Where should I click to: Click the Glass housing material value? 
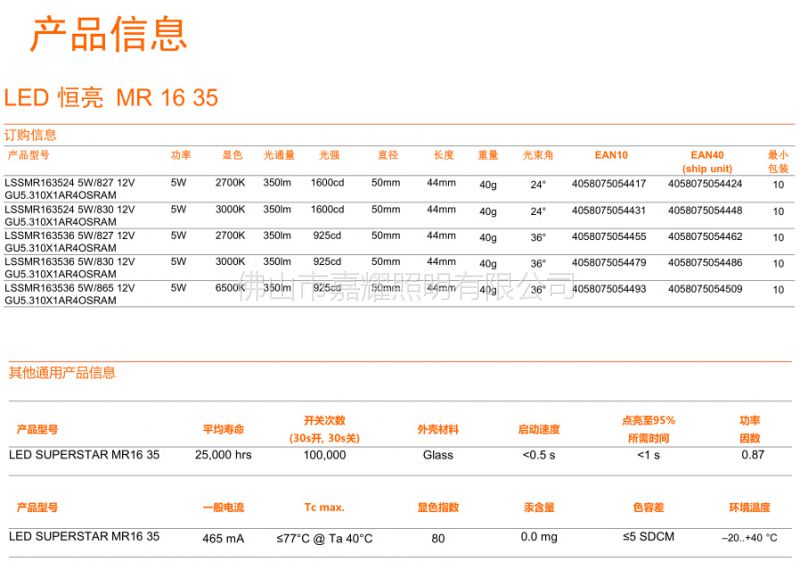click(438, 455)
